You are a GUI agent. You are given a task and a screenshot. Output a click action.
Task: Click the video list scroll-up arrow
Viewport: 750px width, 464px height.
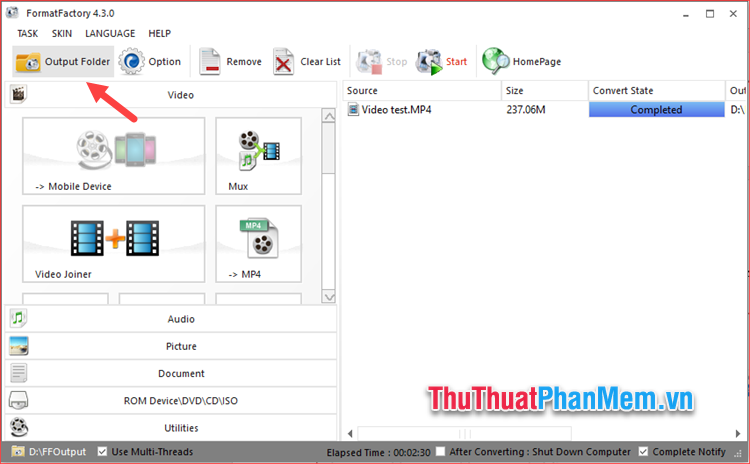[329, 116]
